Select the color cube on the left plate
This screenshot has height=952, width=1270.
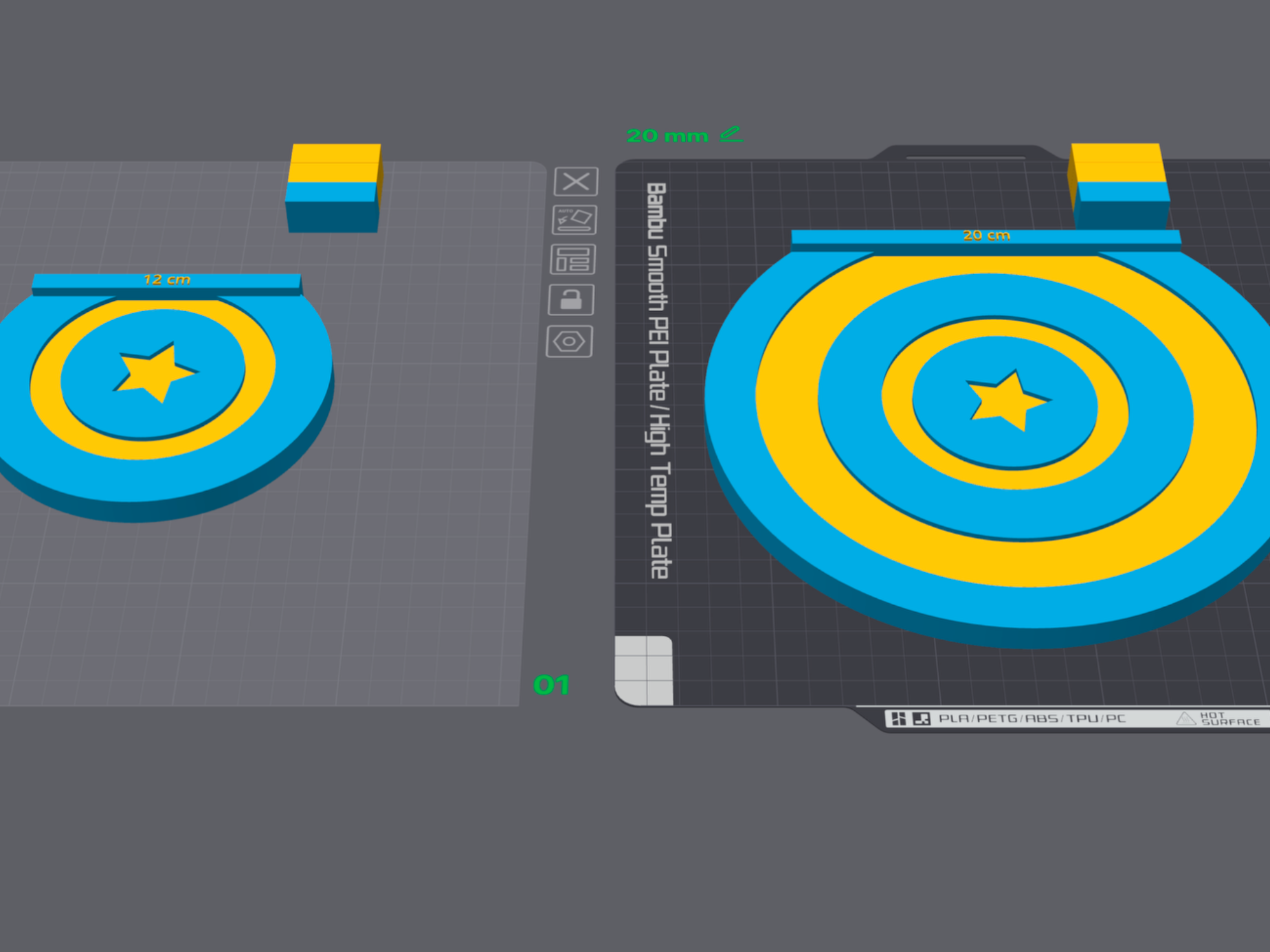coord(334,188)
